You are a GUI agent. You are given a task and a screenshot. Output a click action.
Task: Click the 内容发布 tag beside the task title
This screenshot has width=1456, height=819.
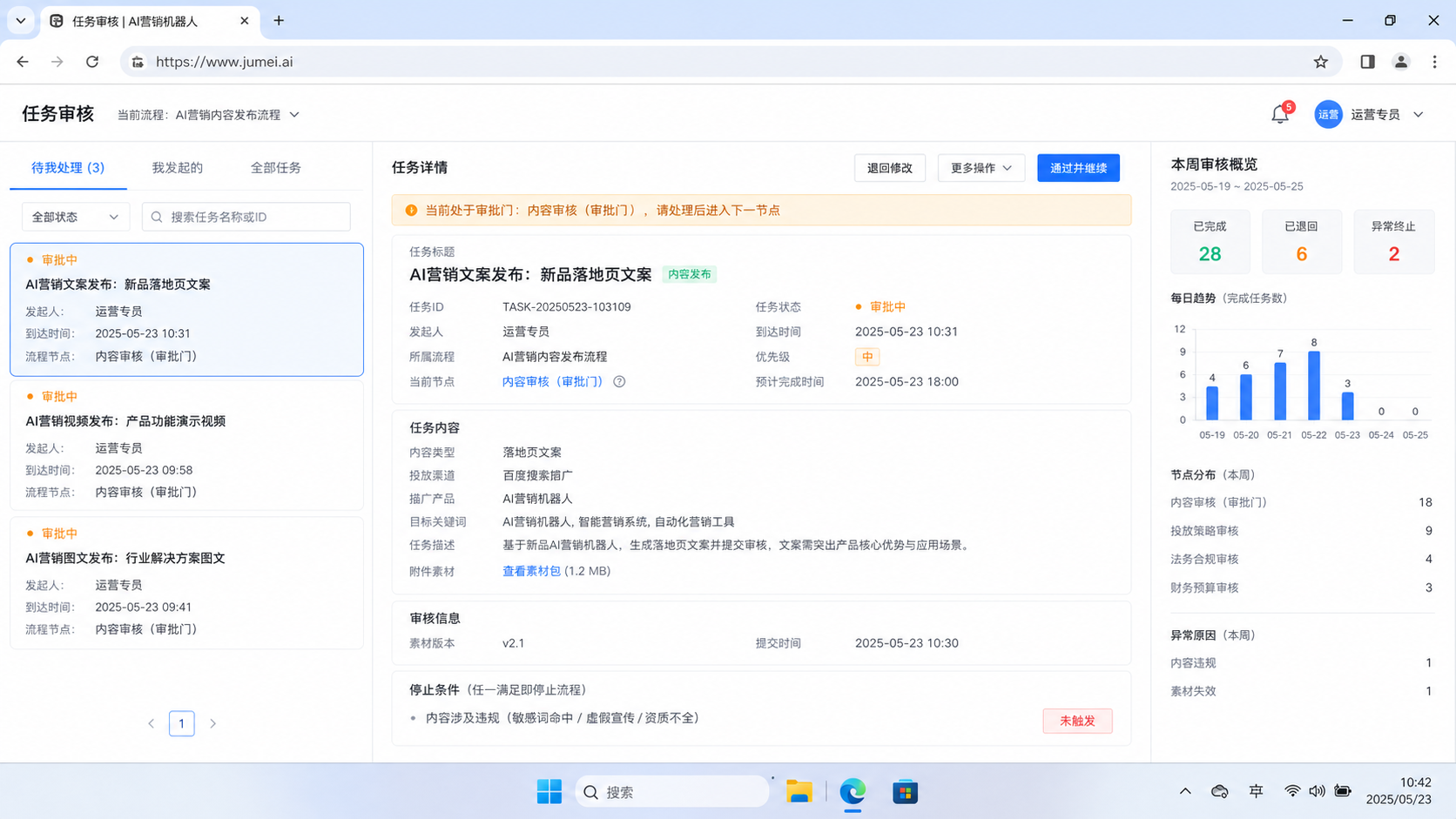689,274
